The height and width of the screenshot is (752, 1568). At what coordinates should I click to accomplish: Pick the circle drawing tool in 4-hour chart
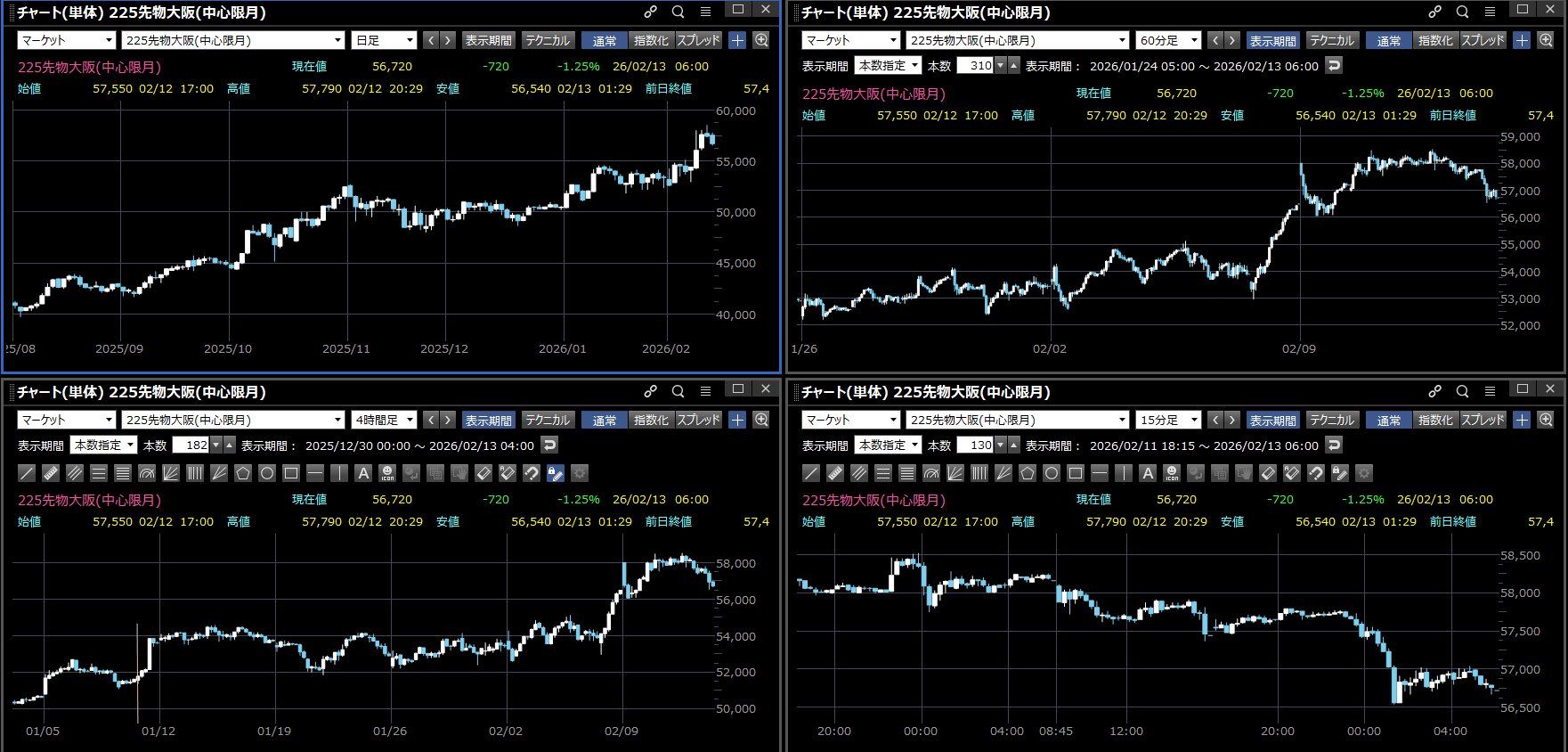(x=267, y=473)
